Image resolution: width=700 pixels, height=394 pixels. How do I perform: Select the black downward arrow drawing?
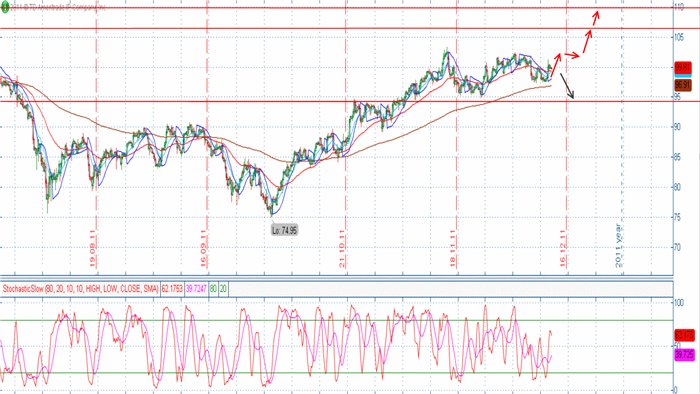point(567,86)
